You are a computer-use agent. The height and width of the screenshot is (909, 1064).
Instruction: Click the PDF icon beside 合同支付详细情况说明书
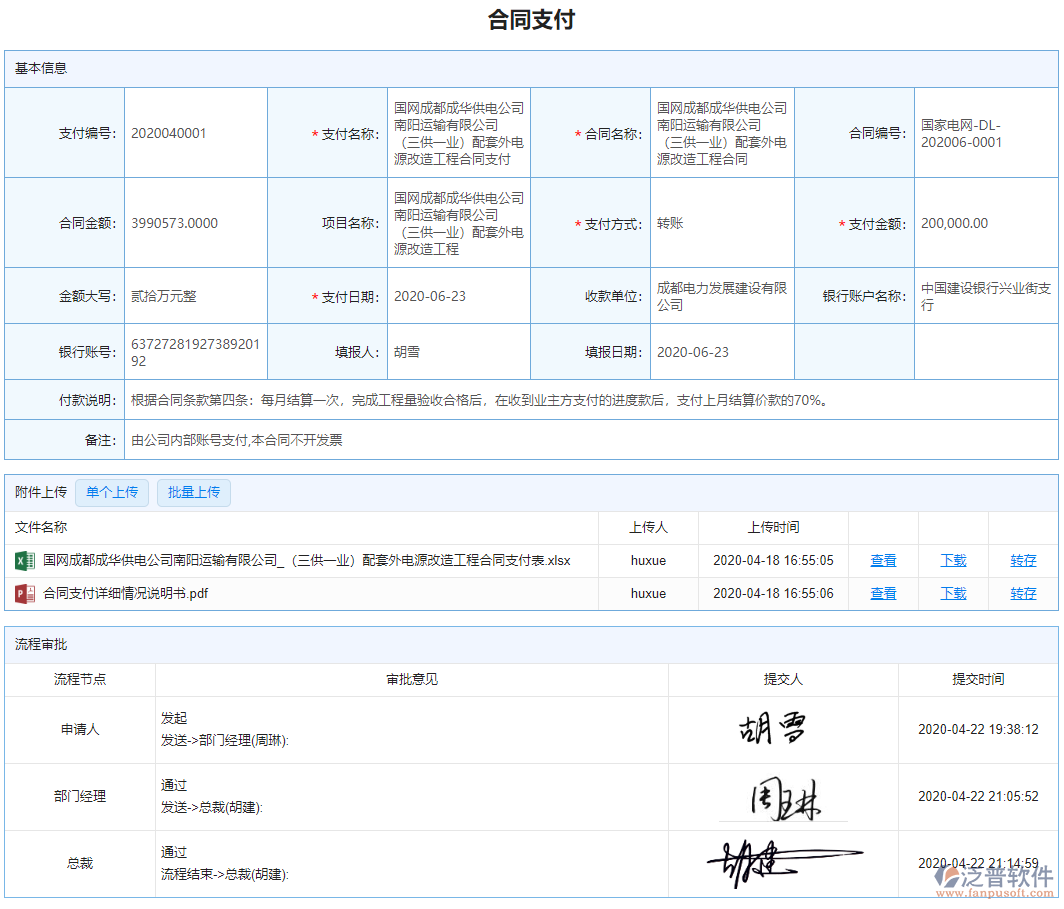pyautogui.click(x=22, y=593)
